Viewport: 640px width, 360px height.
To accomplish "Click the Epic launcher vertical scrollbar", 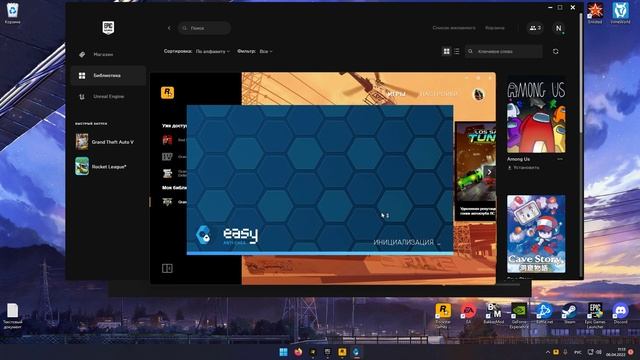I will [x=581, y=73].
